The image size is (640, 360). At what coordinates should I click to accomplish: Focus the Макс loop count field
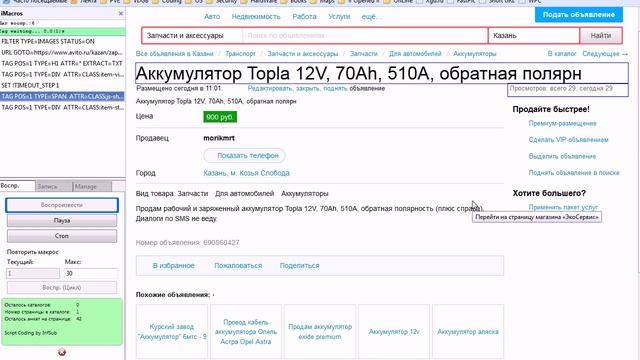tap(91, 273)
